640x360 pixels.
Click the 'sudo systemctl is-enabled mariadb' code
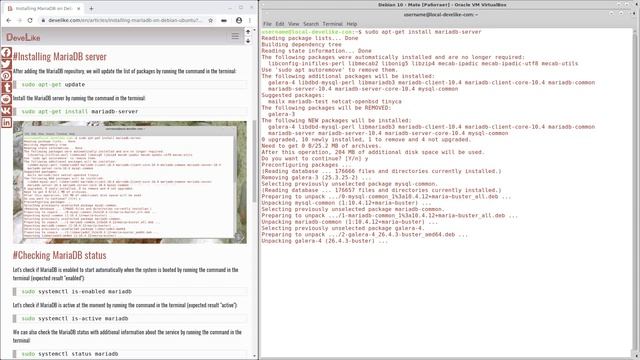tap(130, 291)
